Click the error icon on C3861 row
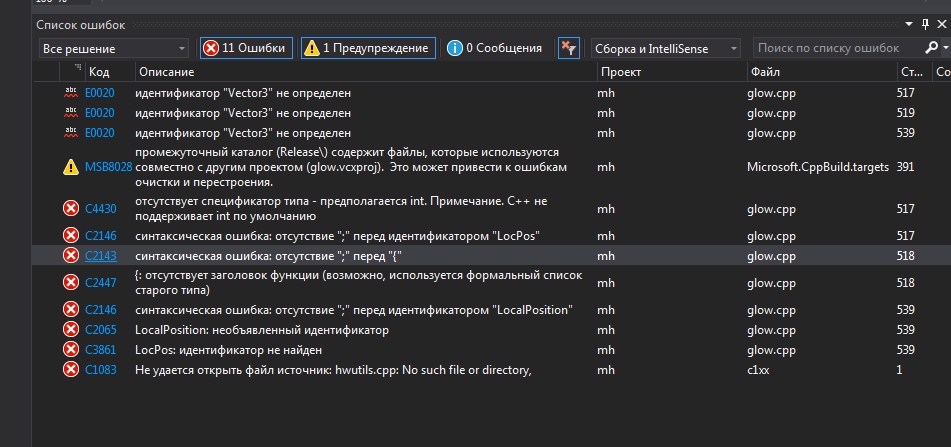This screenshot has height=447, width=951. pyautogui.click(x=71, y=349)
